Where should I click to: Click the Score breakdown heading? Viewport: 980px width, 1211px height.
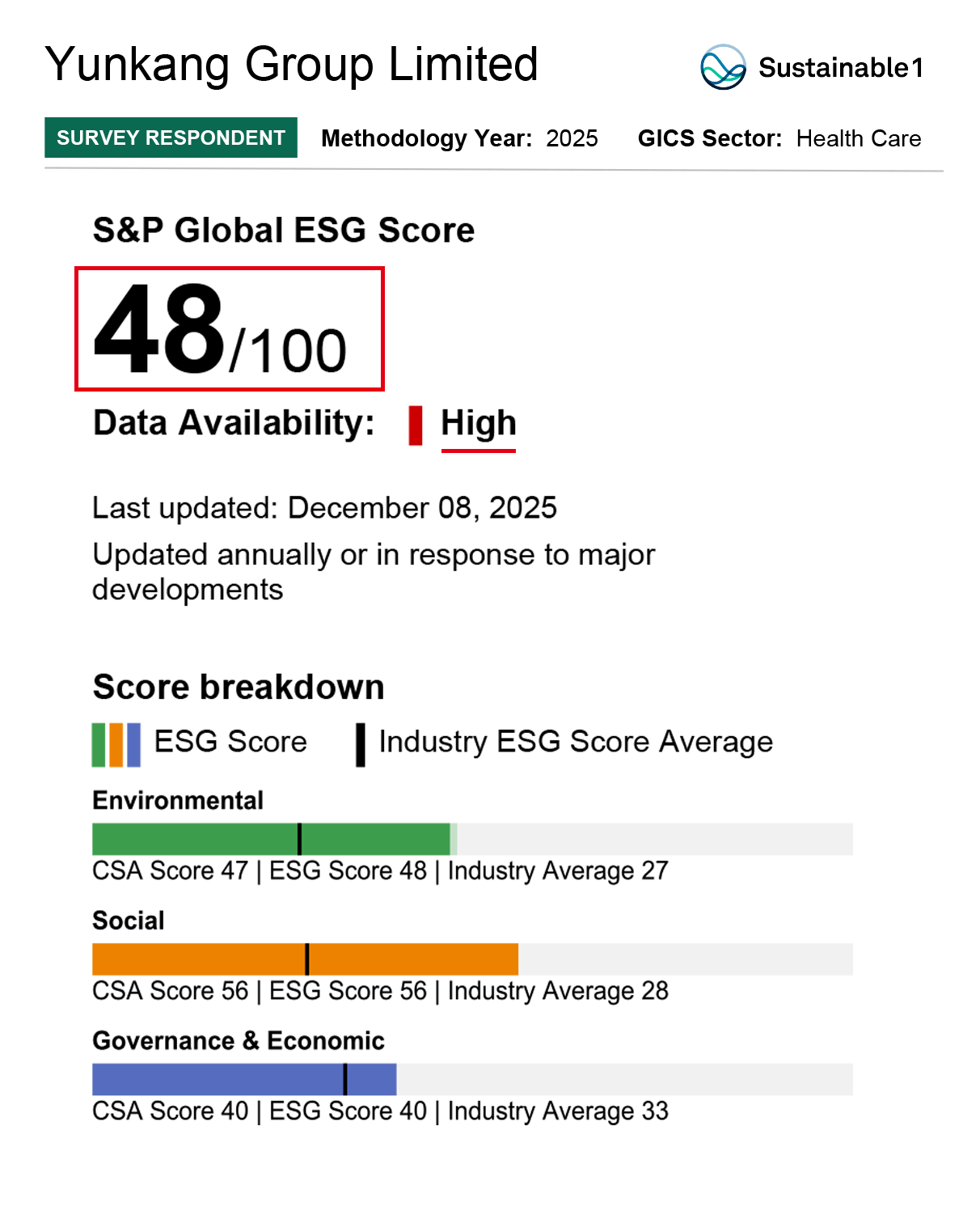(239, 687)
